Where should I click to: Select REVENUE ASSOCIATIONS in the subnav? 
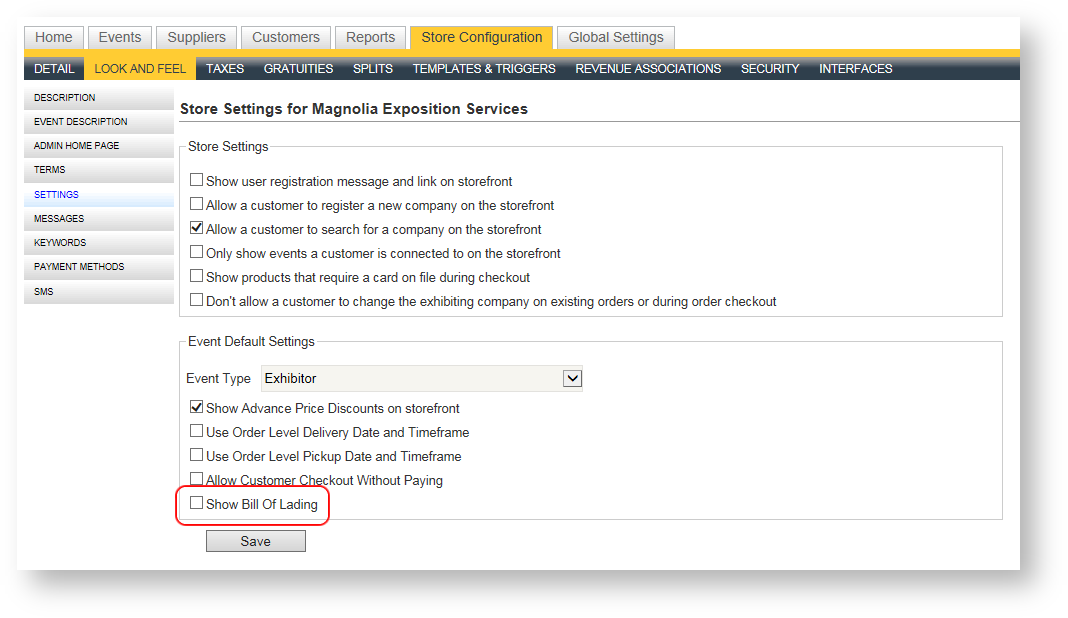click(x=648, y=69)
